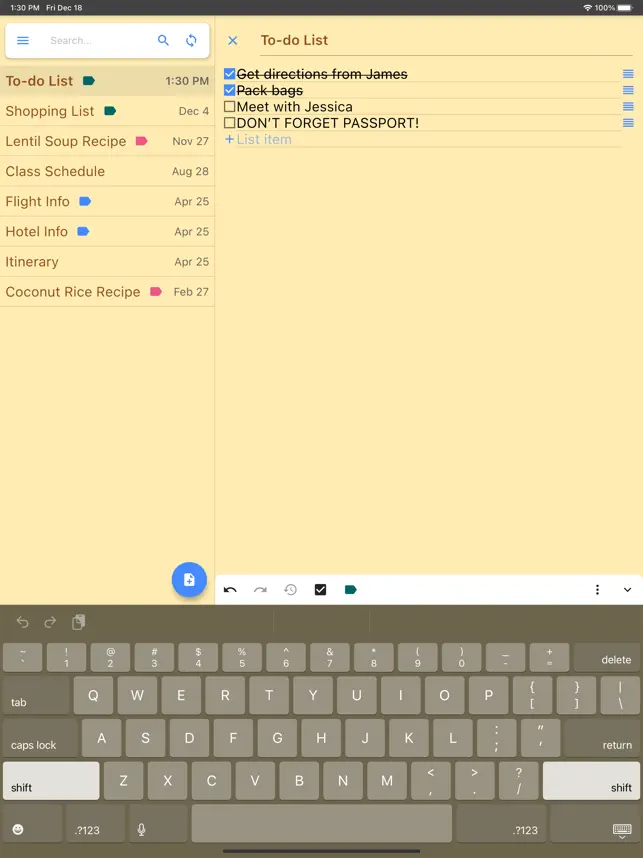Viewport: 643px width, 858px height.
Task: Open the hamburger menu in search bar
Action: tap(23, 40)
